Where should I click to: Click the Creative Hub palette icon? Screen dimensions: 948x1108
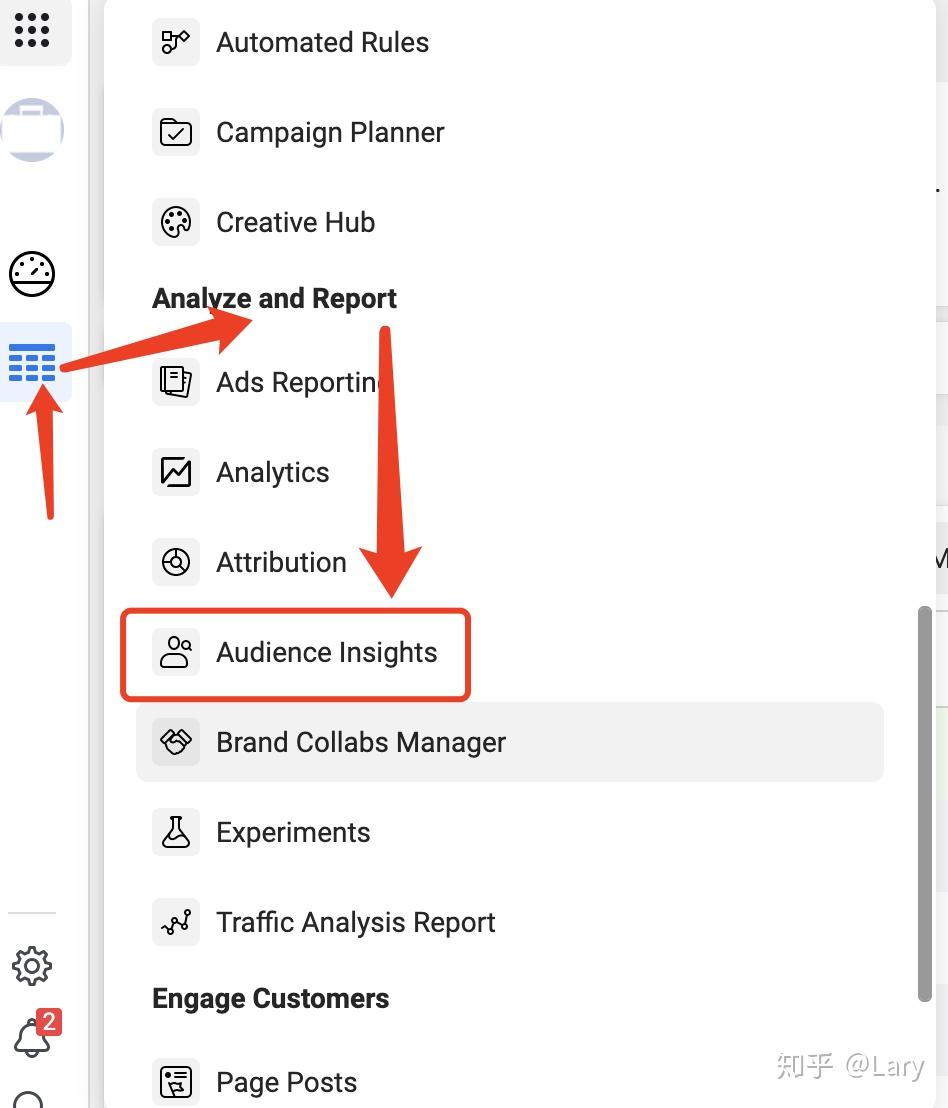pyautogui.click(x=176, y=222)
